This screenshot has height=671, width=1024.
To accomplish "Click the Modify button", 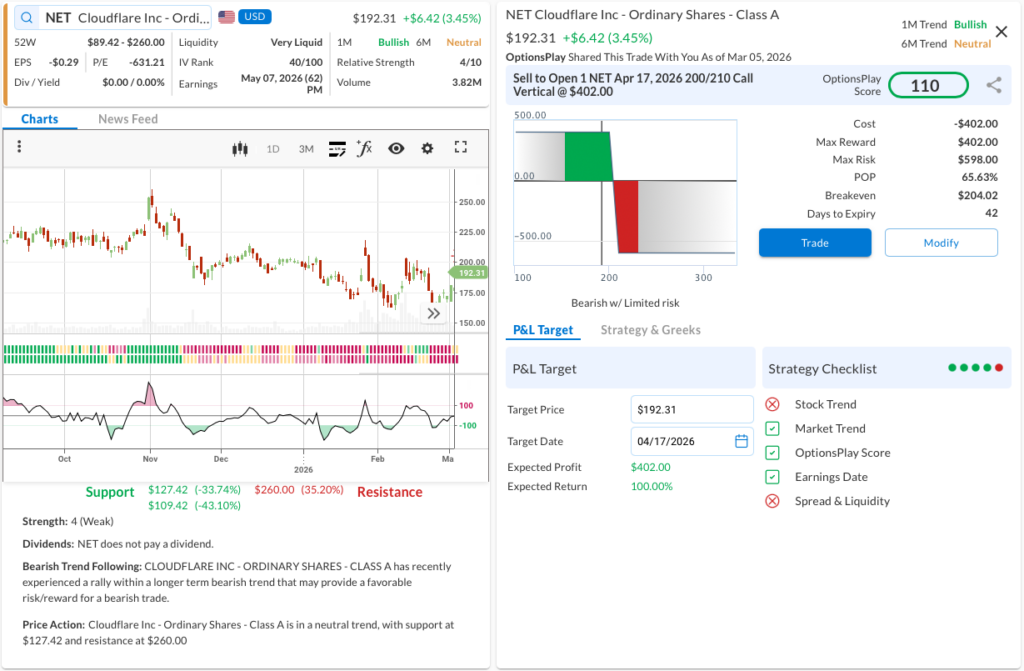I will click(940, 243).
